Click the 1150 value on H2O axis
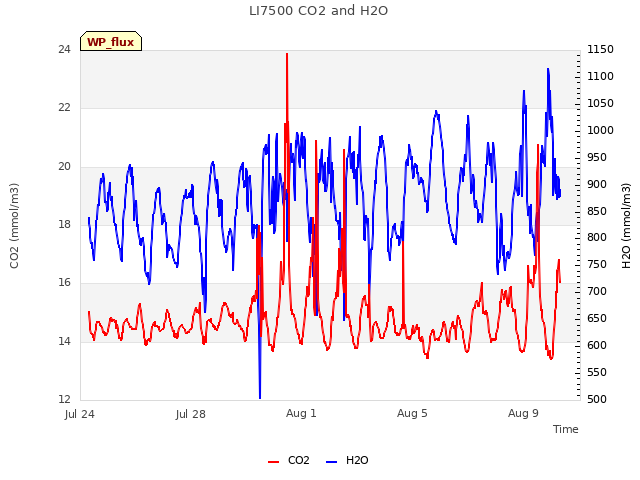The height and width of the screenshot is (480, 640). [x=600, y=49]
